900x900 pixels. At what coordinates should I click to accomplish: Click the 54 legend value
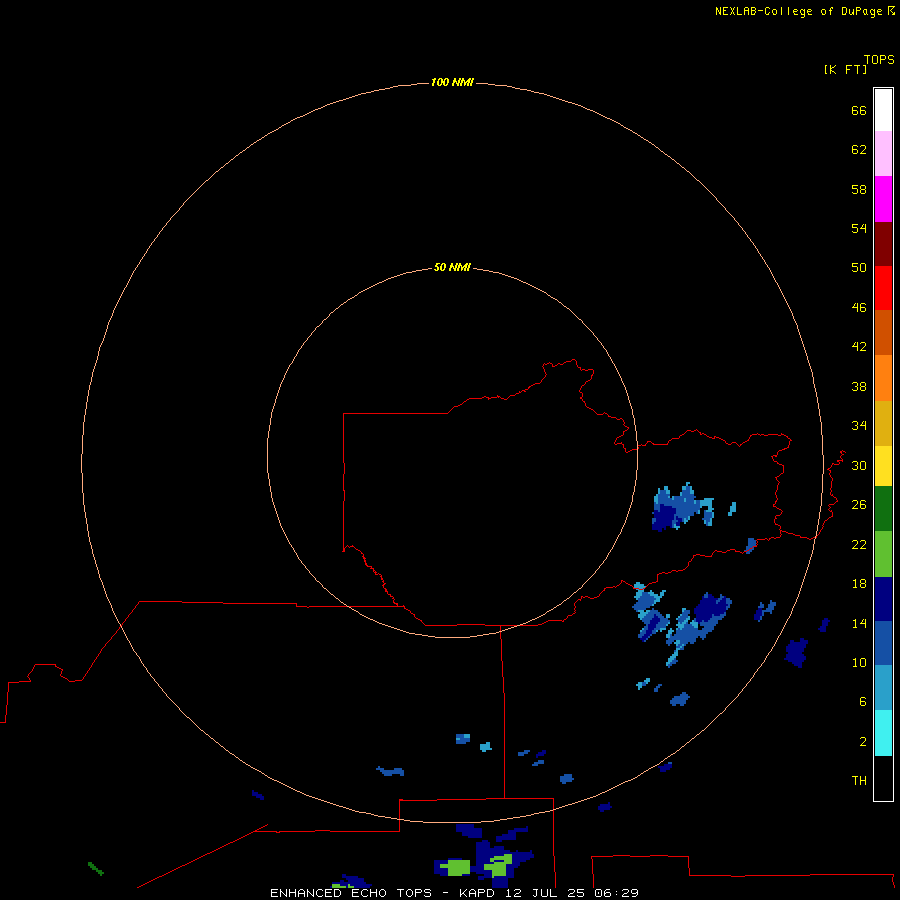tap(859, 228)
